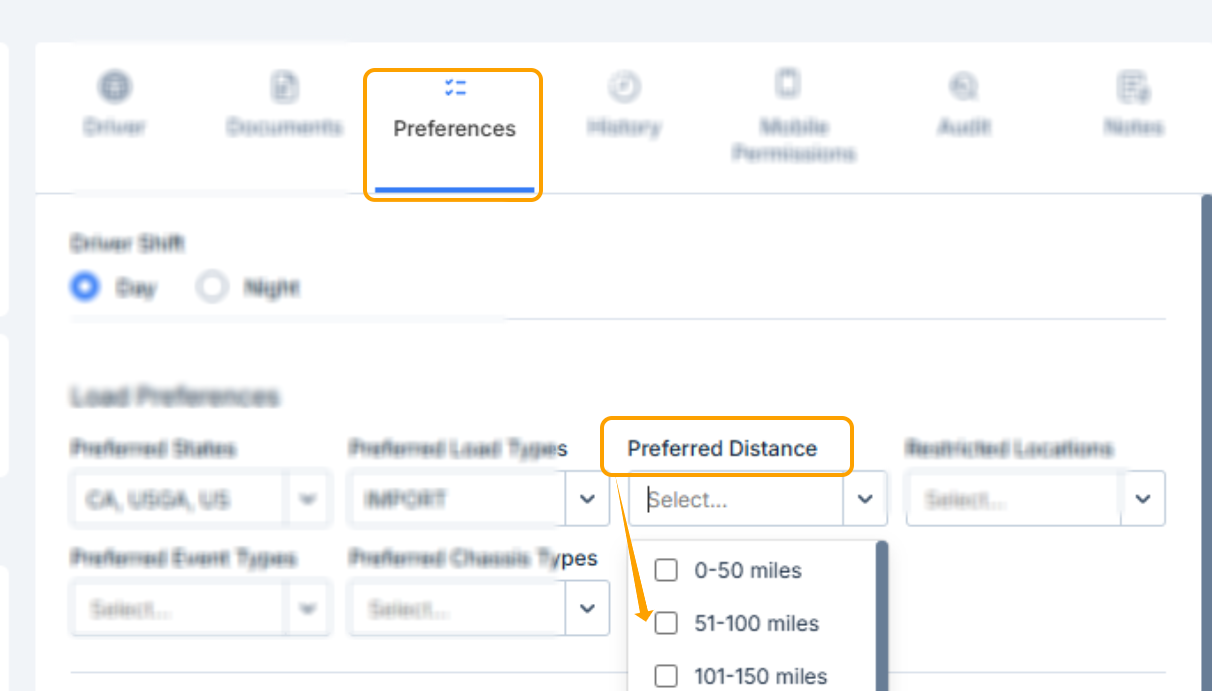Select the Night shift radio button

pos(212,288)
